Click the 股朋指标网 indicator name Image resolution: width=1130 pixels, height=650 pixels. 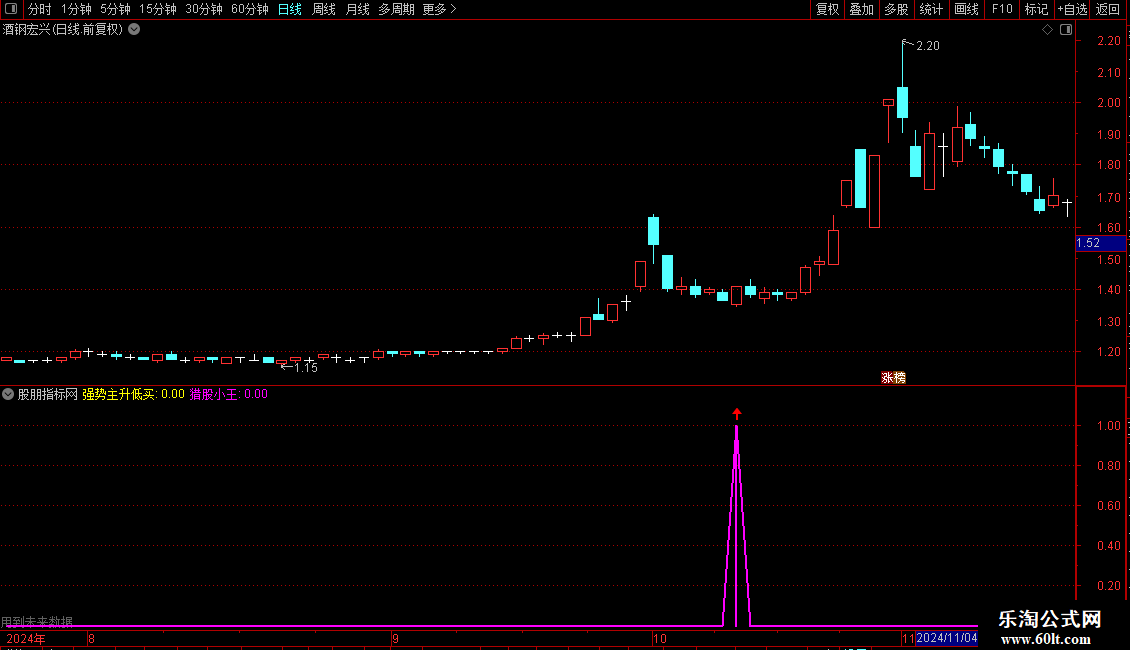[x=48, y=394]
